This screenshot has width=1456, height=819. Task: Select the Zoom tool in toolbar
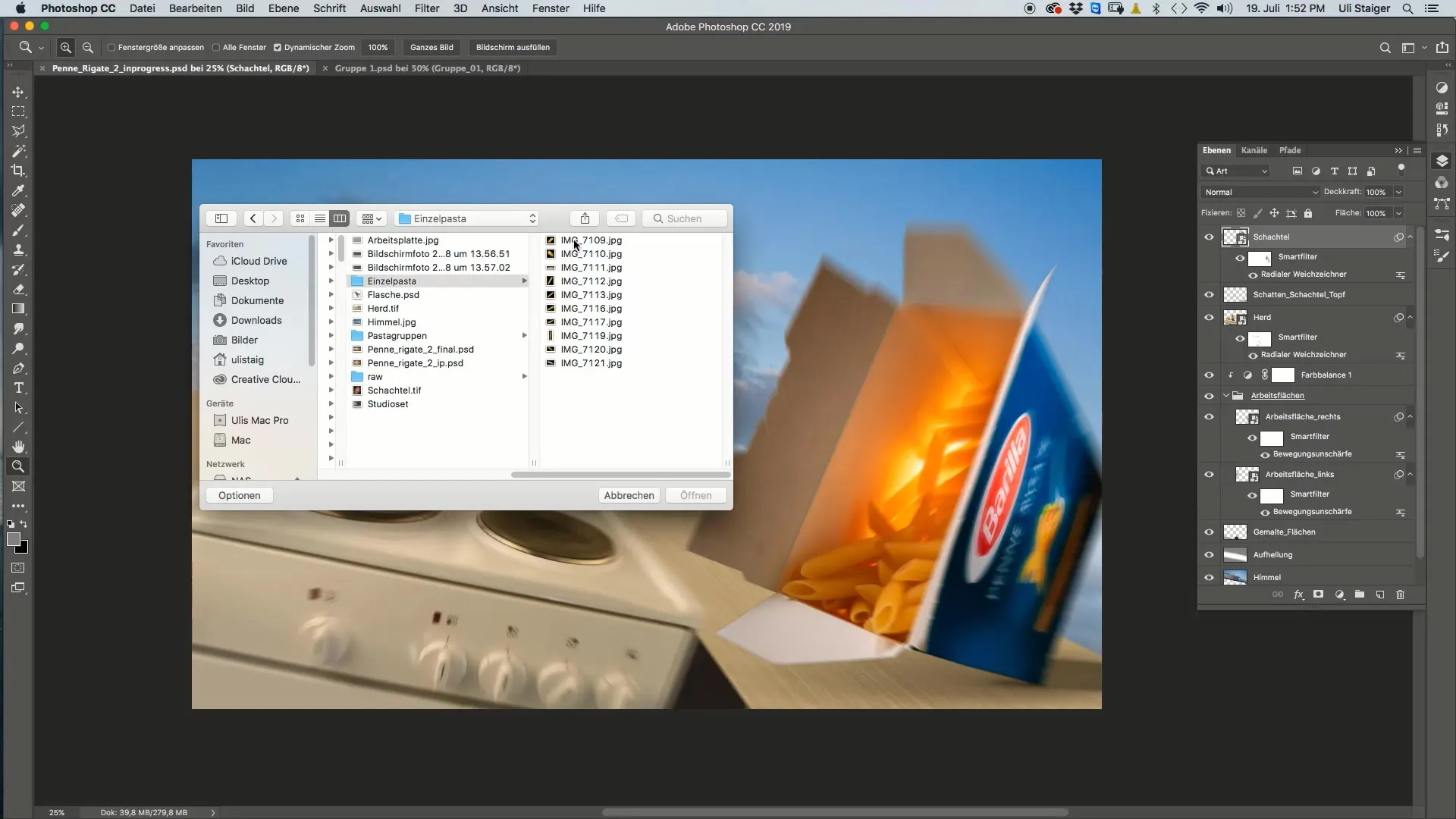[x=18, y=466]
